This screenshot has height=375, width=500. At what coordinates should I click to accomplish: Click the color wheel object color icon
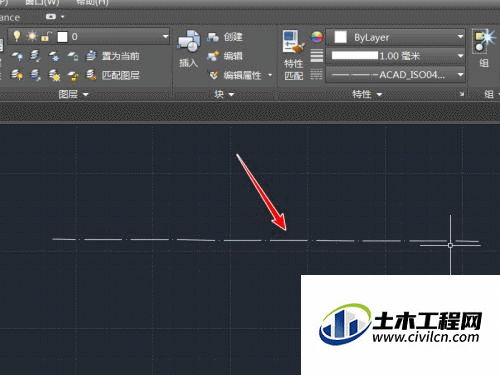317,37
